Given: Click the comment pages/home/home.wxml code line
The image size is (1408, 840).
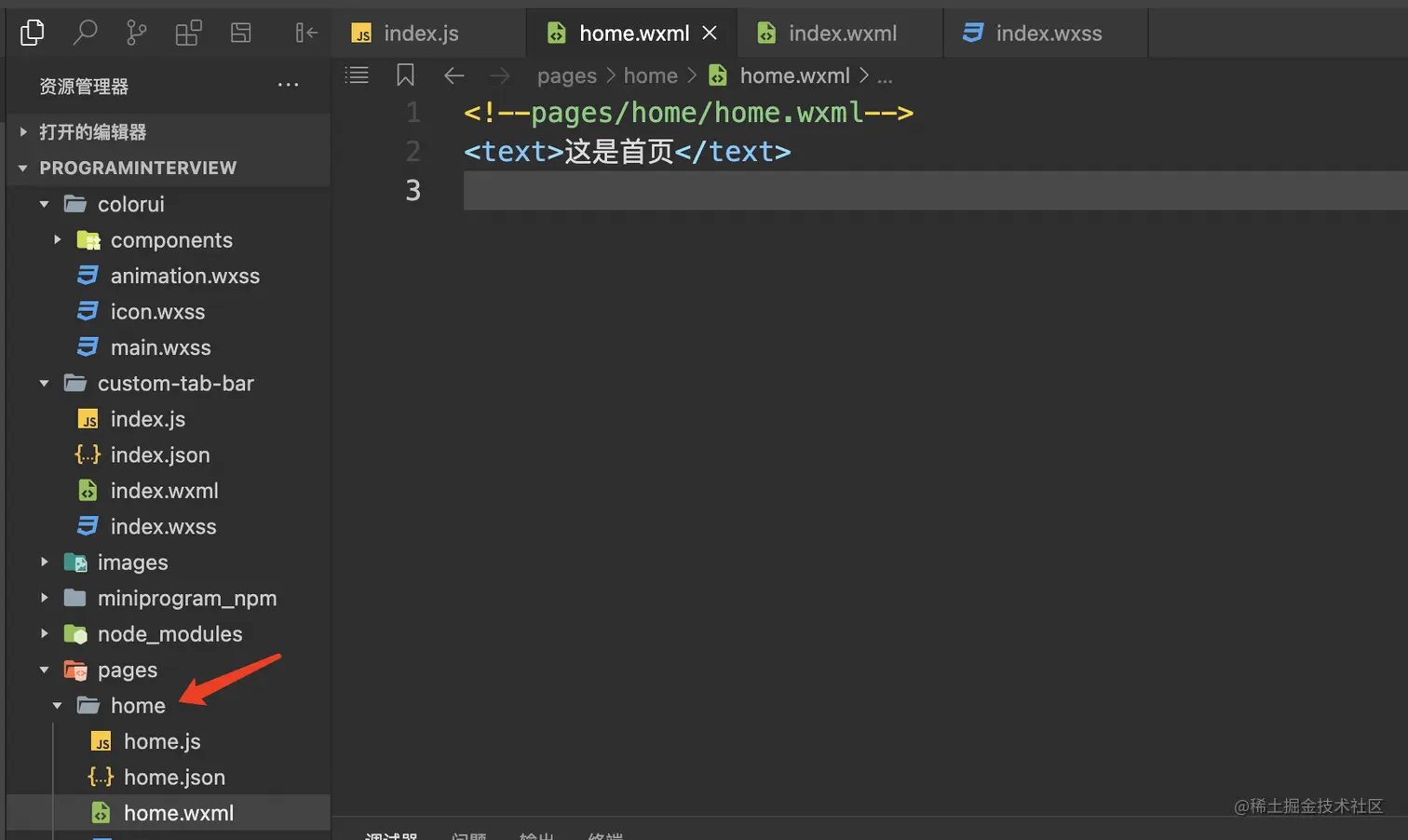Looking at the screenshot, I should 688,113.
